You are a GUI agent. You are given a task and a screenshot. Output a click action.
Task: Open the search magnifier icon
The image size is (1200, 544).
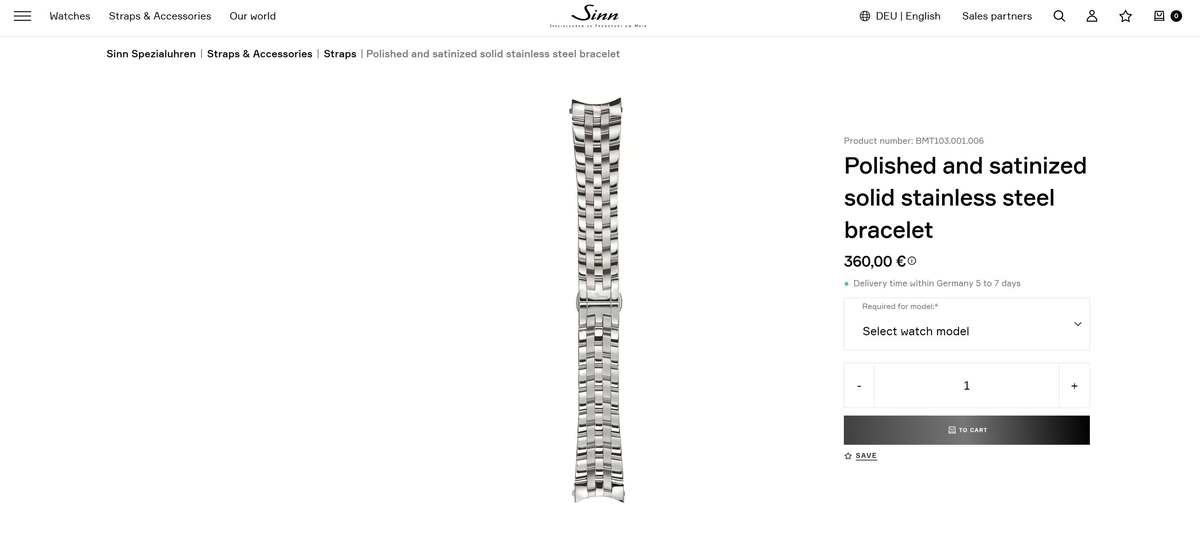(x=1059, y=16)
